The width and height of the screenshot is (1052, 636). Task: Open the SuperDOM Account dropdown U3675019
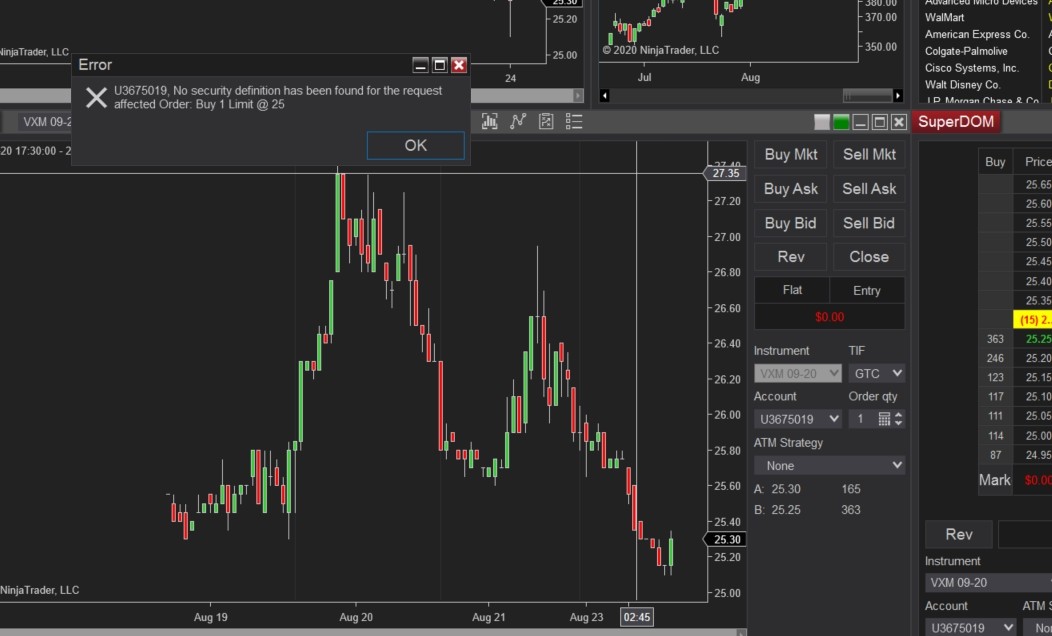click(970, 628)
